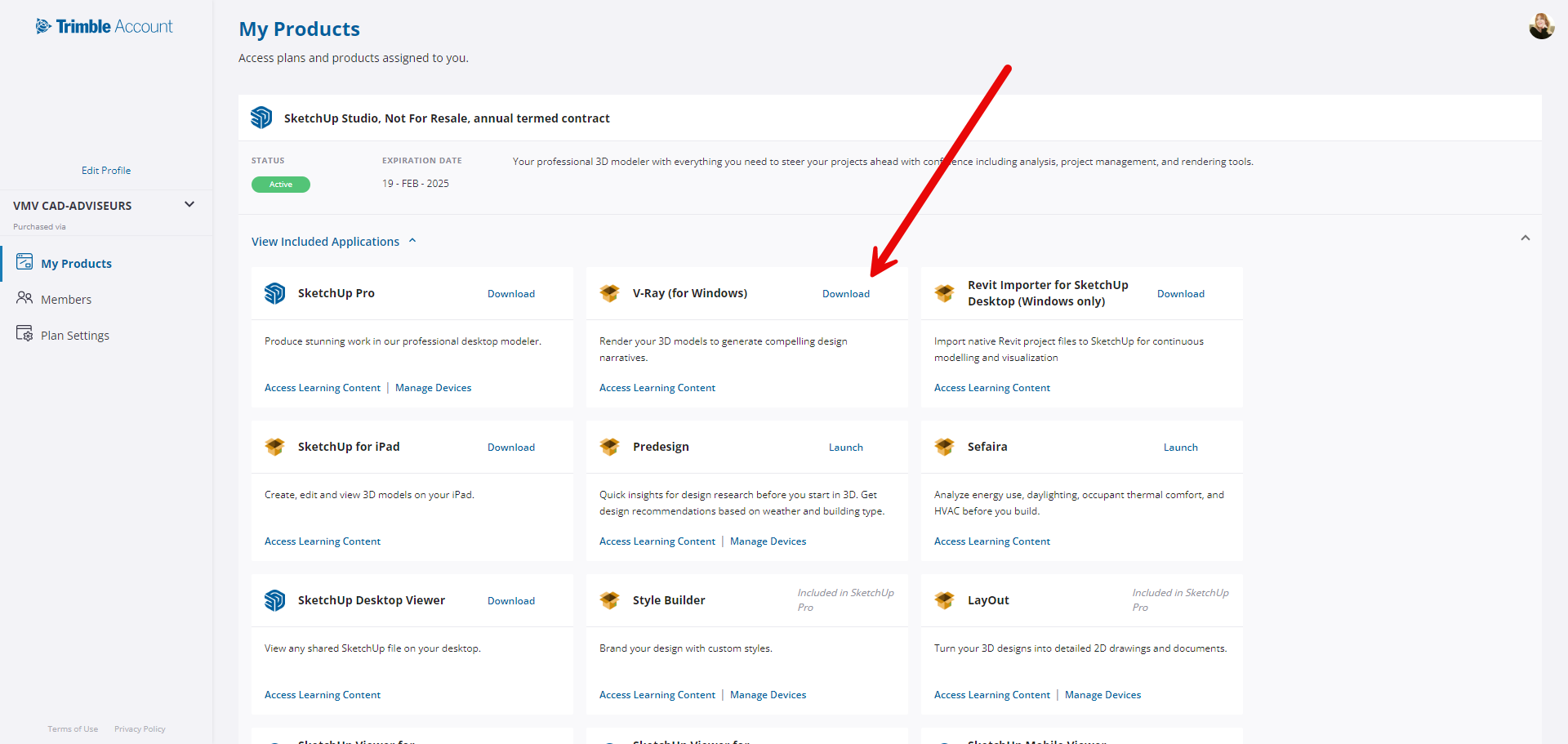Download SketchUp Desktop Viewer
This screenshot has width=1568, height=744.
tap(511, 601)
